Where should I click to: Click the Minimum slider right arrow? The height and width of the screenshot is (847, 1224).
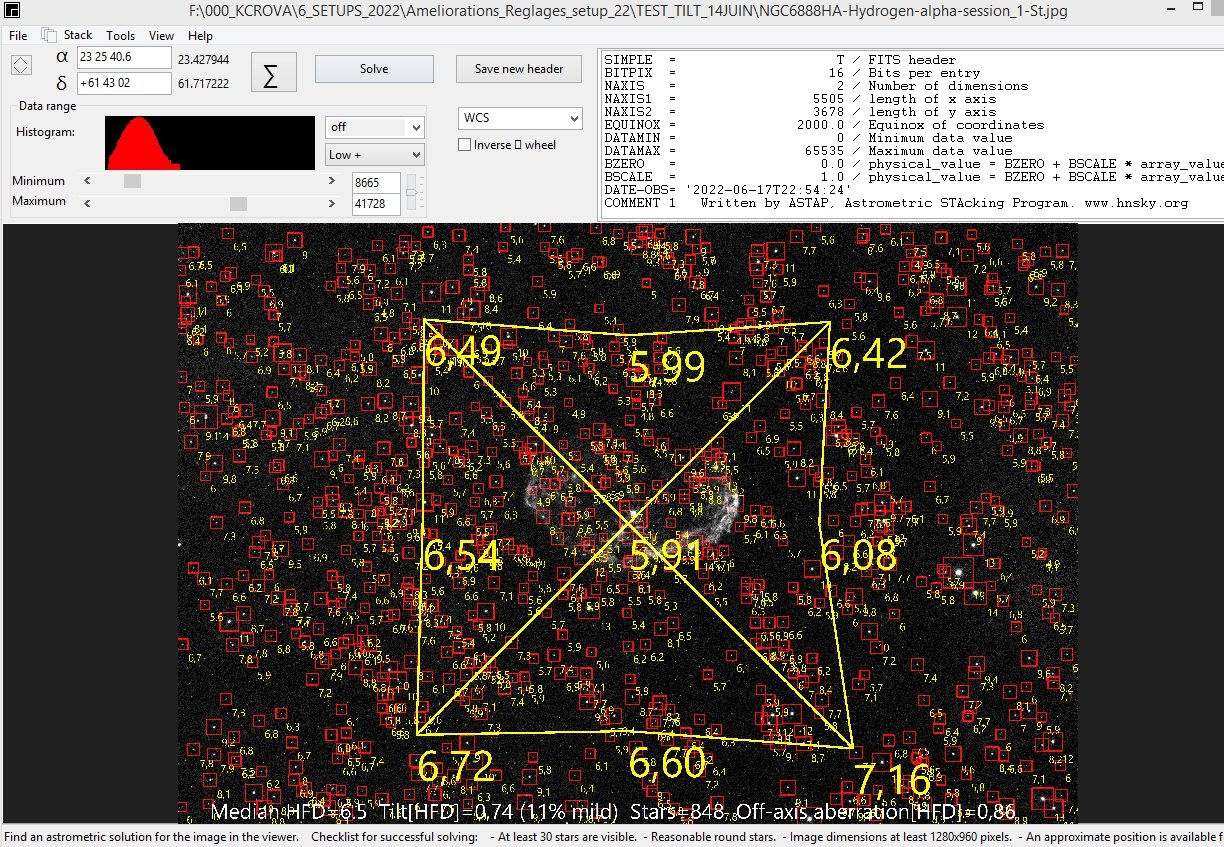click(331, 181)
